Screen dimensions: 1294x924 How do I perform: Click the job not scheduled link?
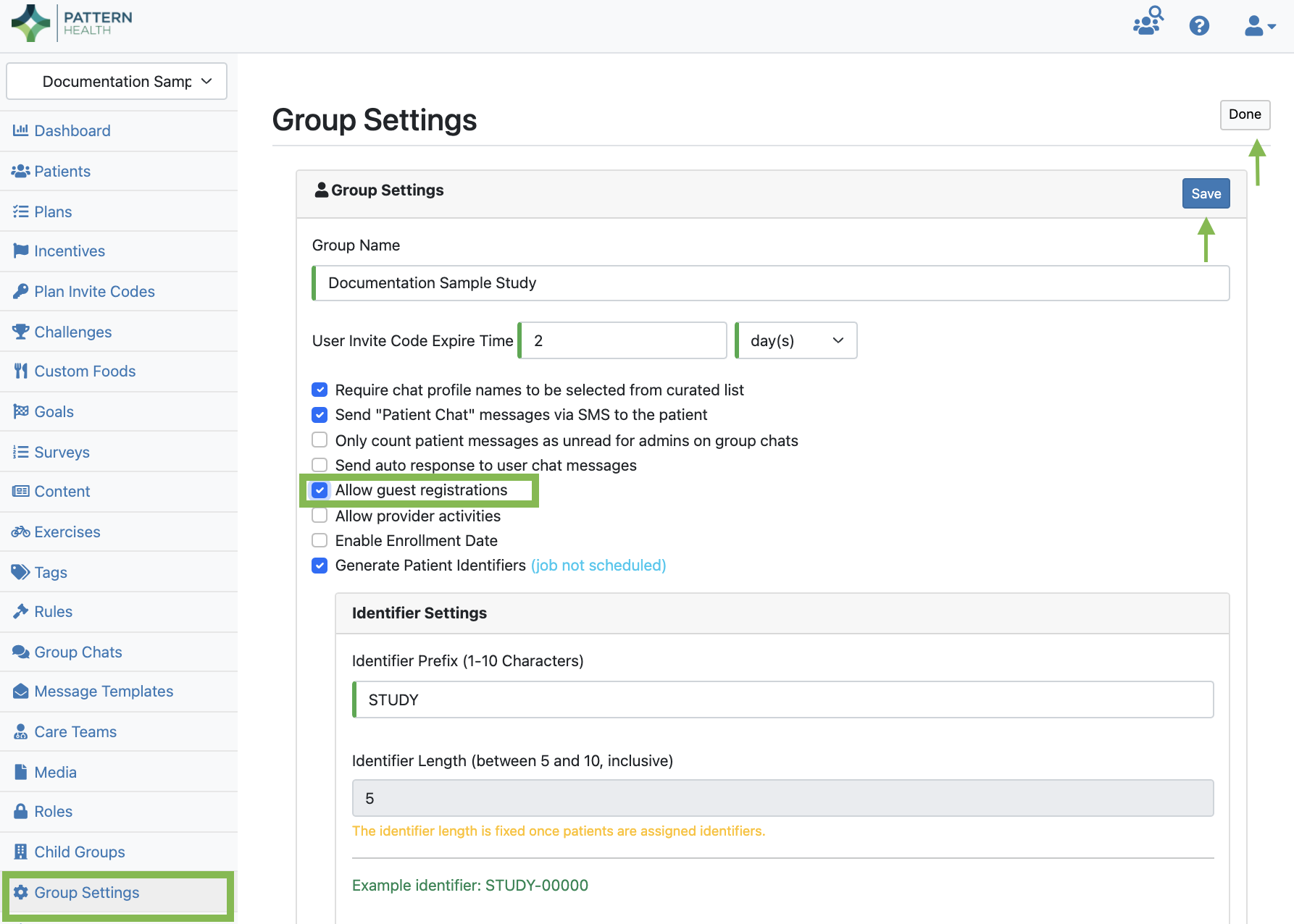point(598,566)
